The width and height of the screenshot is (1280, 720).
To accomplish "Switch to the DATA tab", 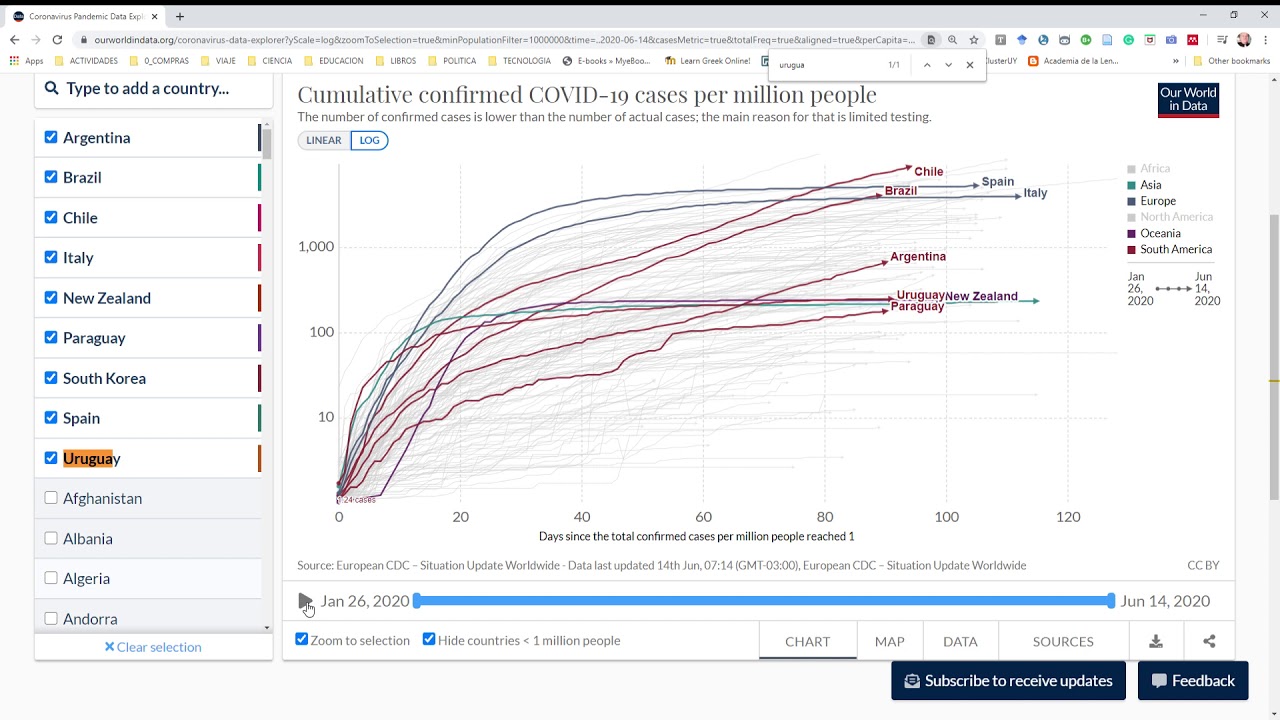I will (x=960, y=641).
